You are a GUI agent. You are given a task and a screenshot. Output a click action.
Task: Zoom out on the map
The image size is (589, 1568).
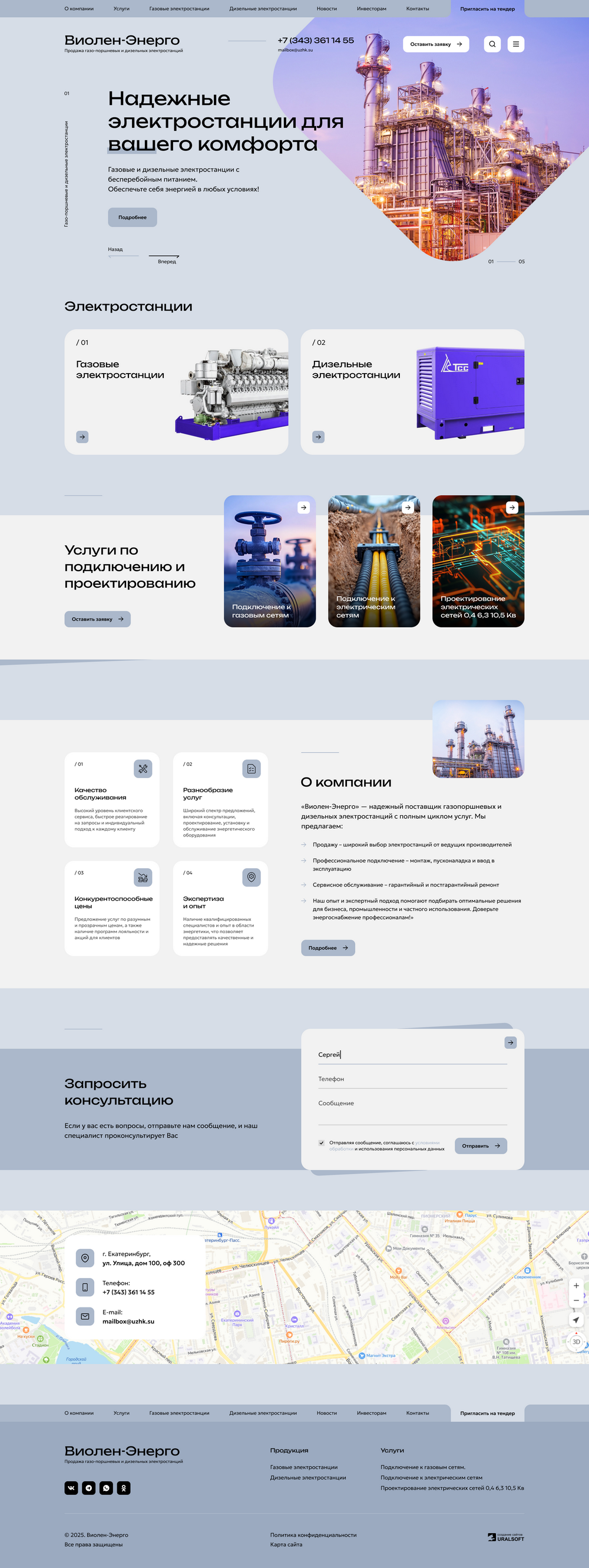pyautogui.click(x=575, y=1300)
